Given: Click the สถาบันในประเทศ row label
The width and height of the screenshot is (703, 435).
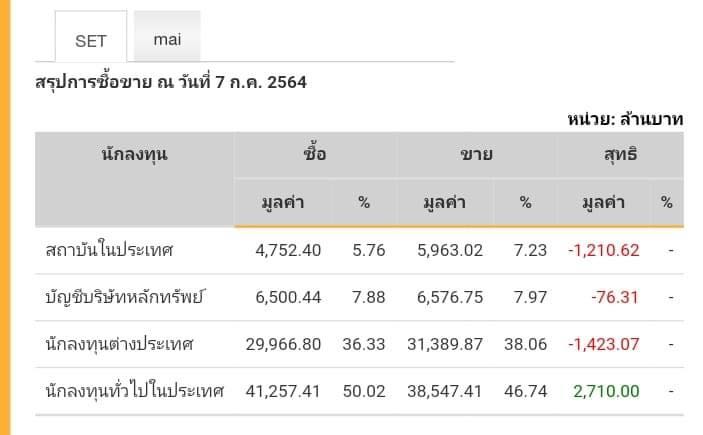Looking at the screenshot, I should 109,250.
